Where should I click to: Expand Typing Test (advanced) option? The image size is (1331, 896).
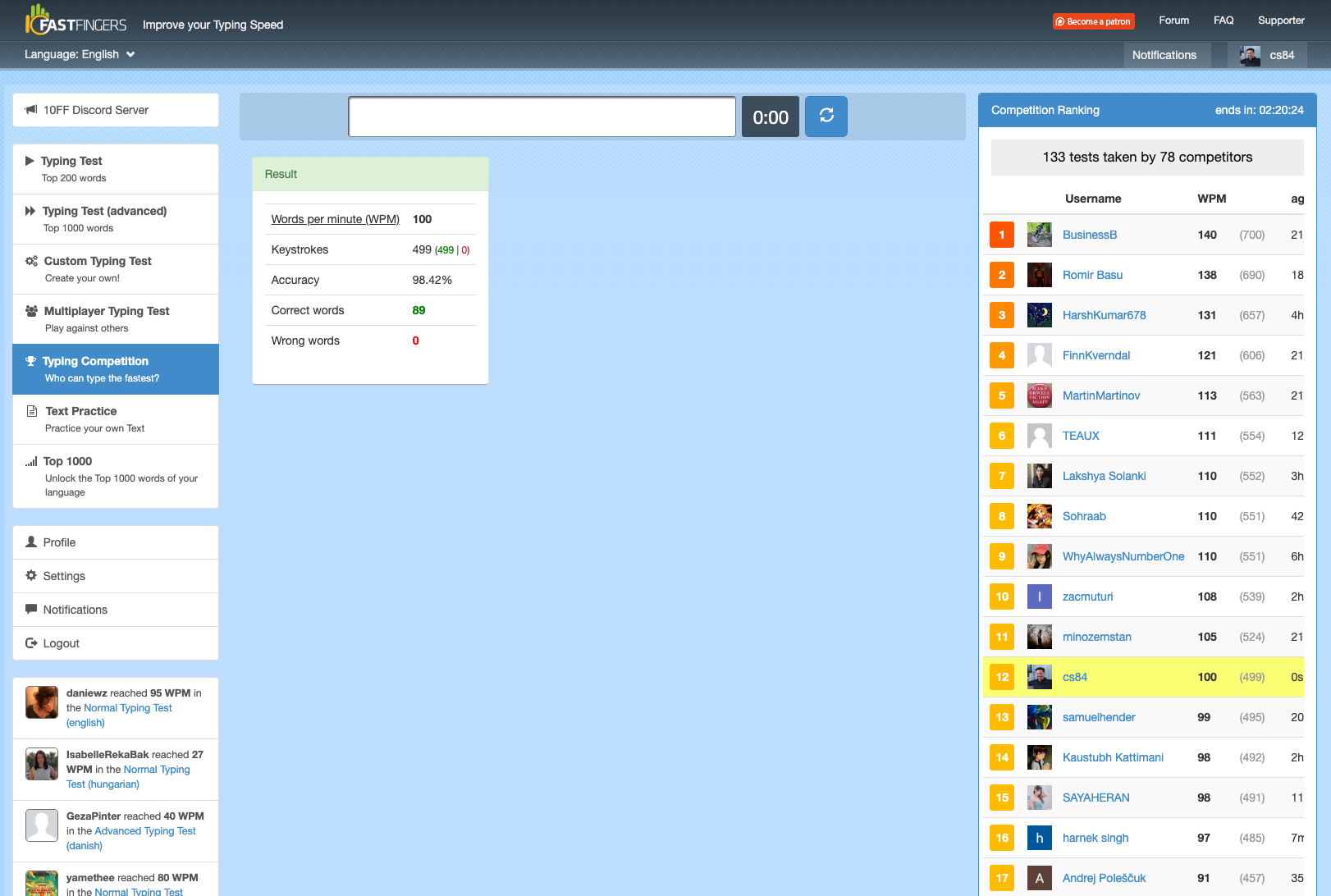[x=116, y=219]
